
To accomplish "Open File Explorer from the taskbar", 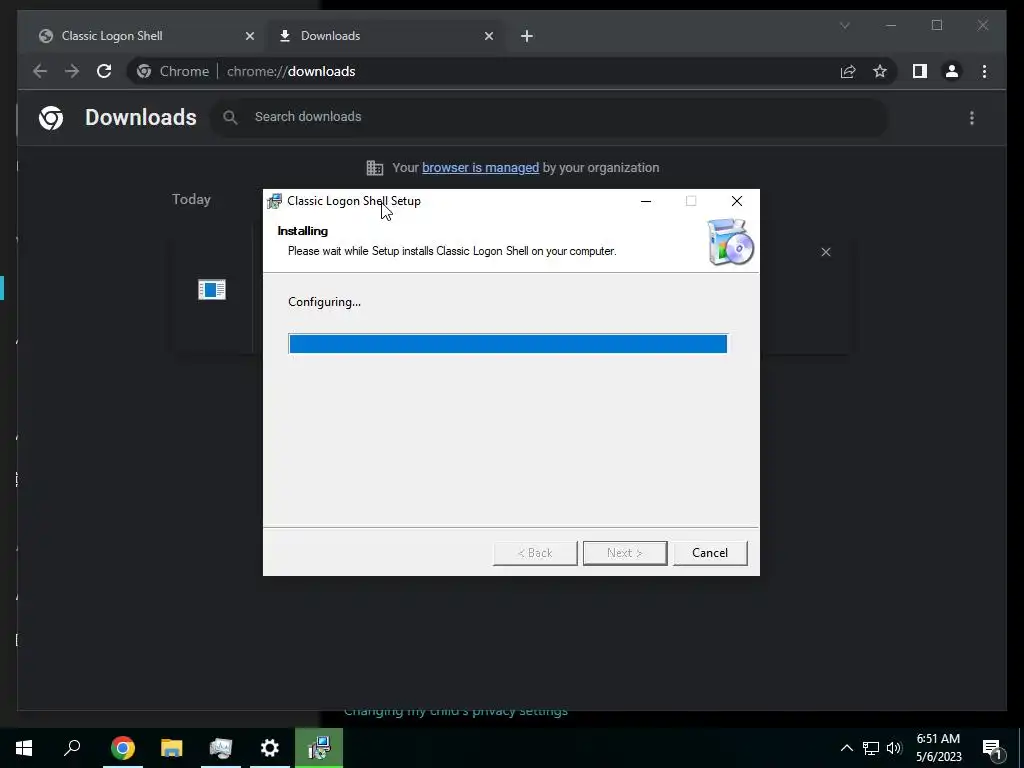I will click(172, 747).
